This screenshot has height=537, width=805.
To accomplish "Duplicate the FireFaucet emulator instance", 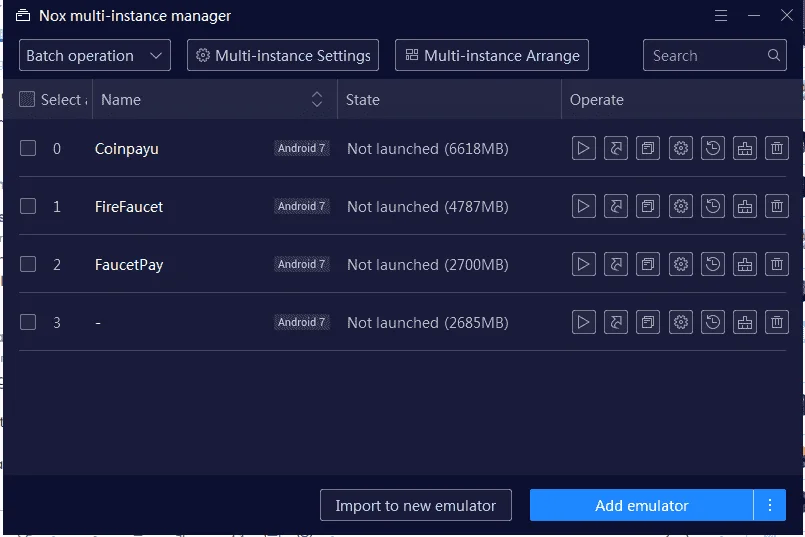I will click(x=648, y=206).
